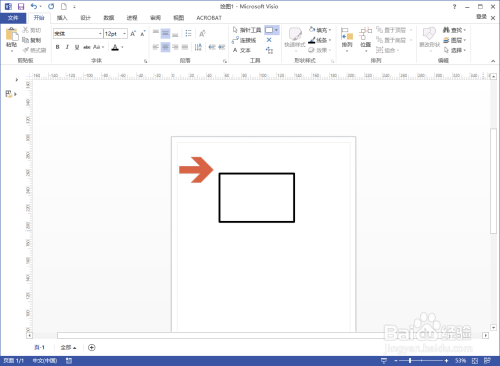500x366 pixels.
Task: Undo the last action
Action: coord(34,6)
